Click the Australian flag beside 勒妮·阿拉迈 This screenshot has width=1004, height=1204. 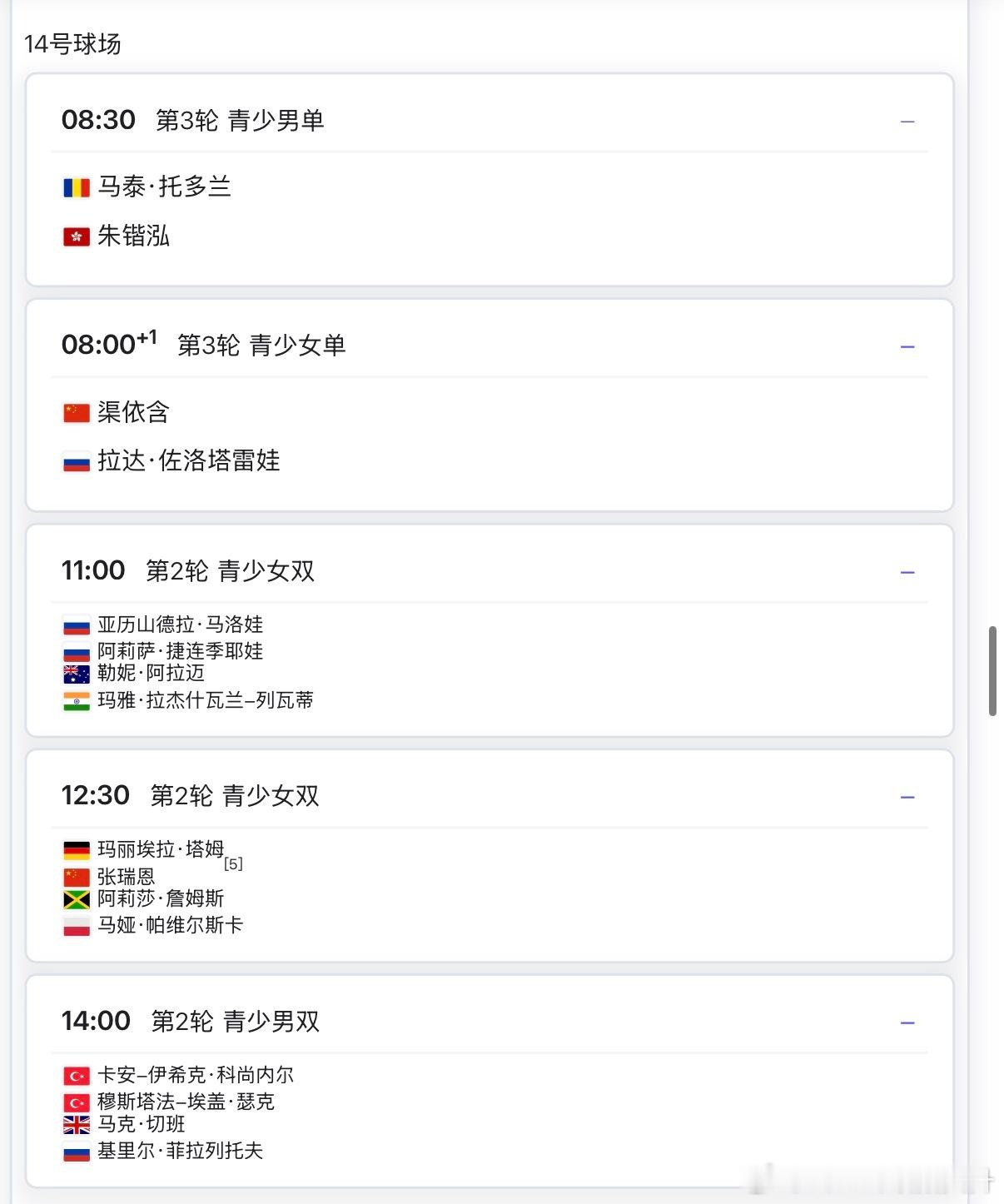(77, 674)
